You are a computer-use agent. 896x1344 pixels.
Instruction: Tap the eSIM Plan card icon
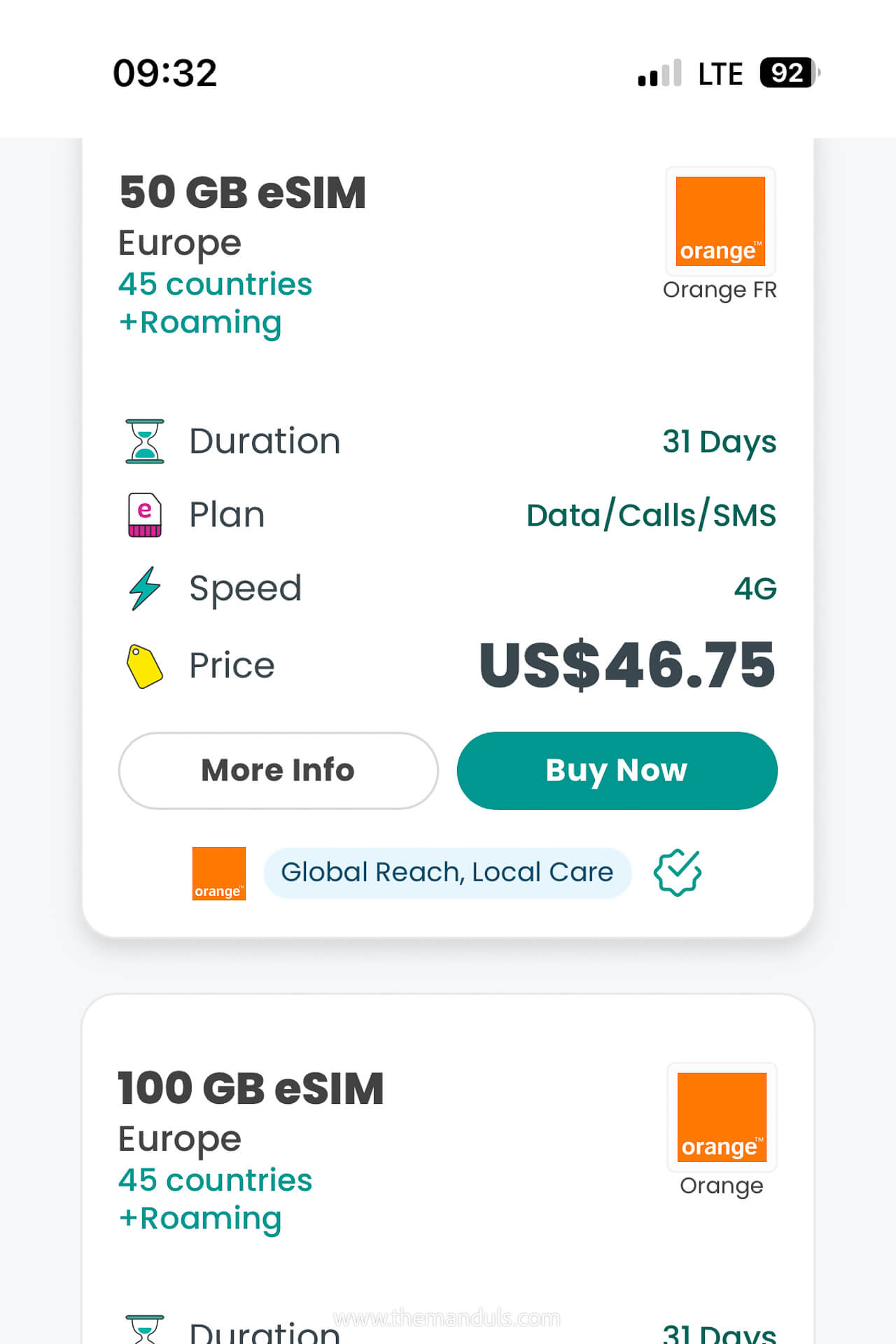pos(145,515)
